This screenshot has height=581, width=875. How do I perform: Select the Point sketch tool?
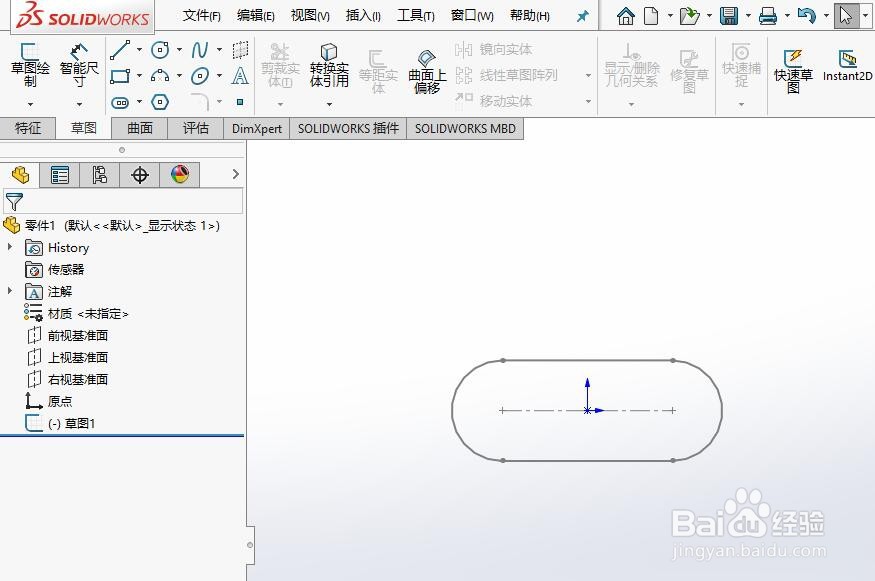(240, 102)
